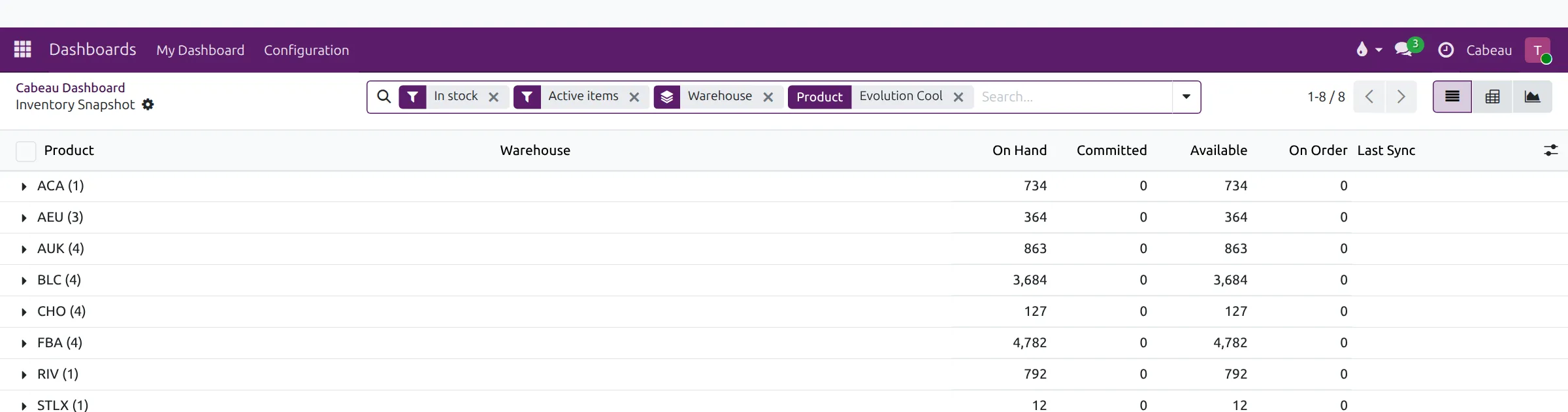Remove the Evolution Cool product filter
Image resolution: width=1568 pixels, height=412 pixels.
958,97
